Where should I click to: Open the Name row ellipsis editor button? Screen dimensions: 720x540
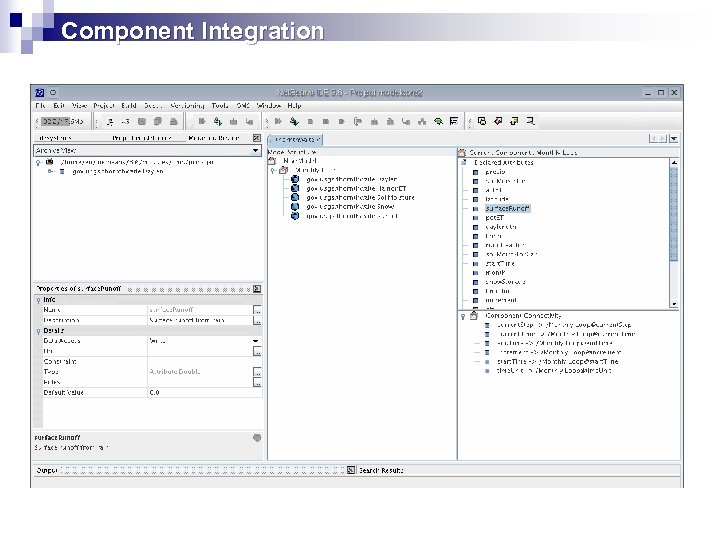[x=258, y=310]
